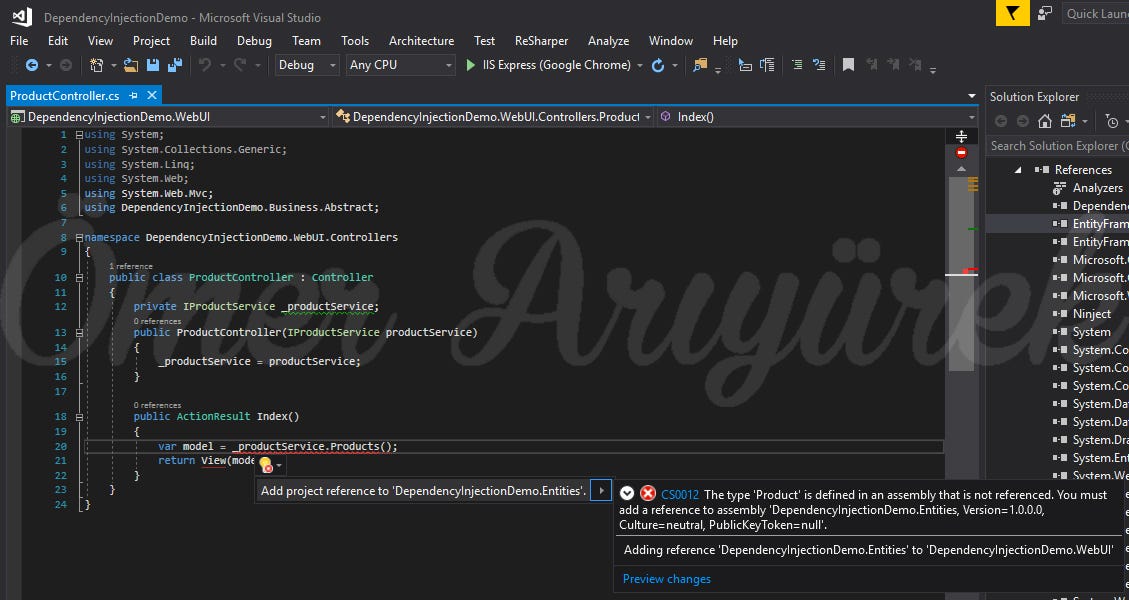Collapse the Index method at line 18
Image resolution: width=1129 pixels, height=600 pixels.
pyautogui.click(x=79, y=416)
